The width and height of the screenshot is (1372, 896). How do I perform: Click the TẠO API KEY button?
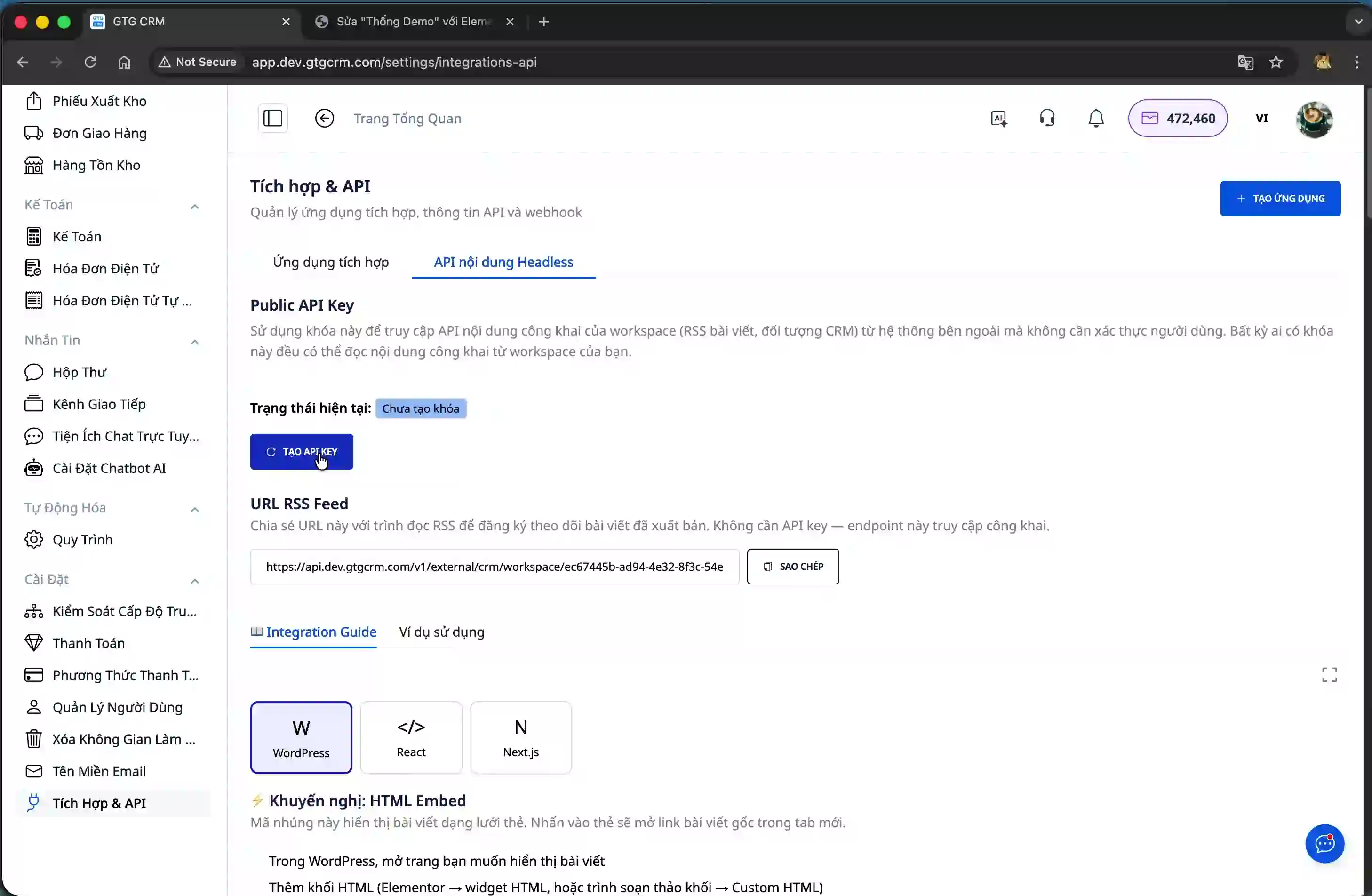click(x=302, y=451)
